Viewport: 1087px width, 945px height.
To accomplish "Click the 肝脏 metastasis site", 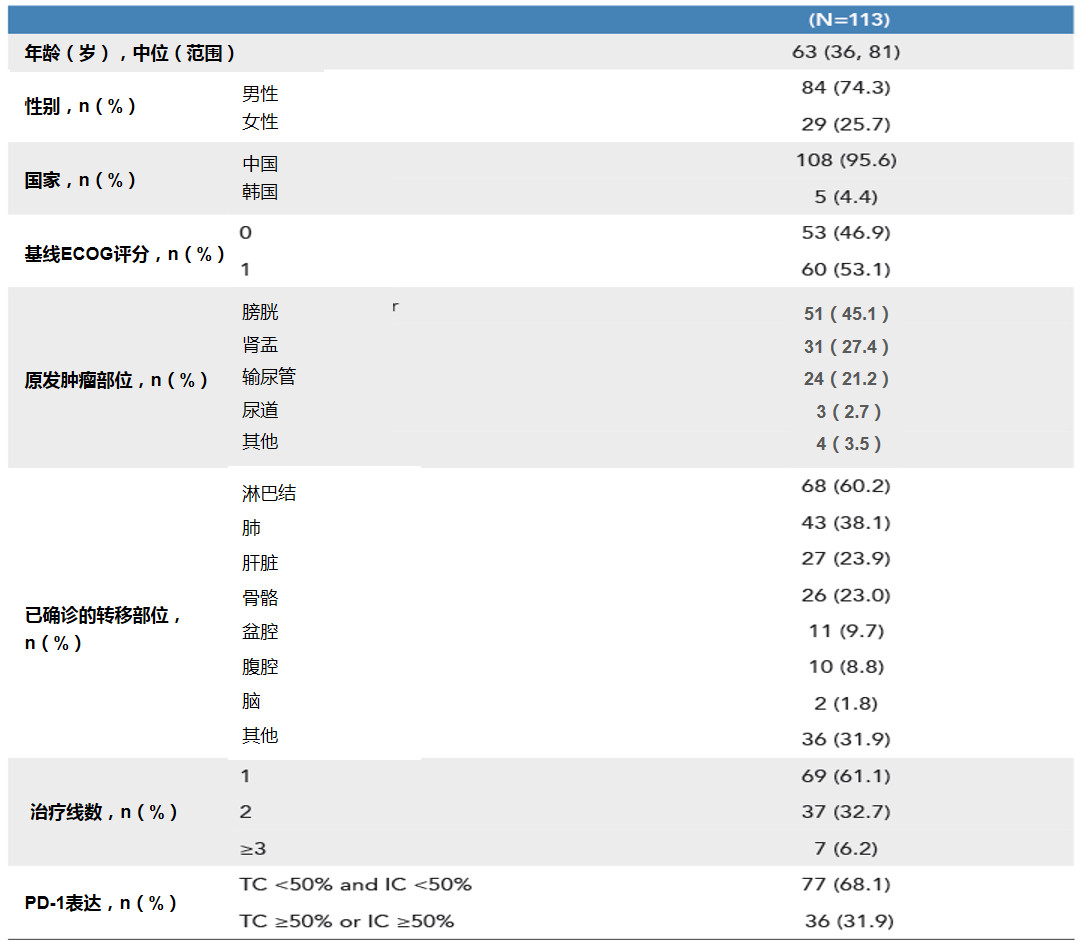I will [260, 562].
